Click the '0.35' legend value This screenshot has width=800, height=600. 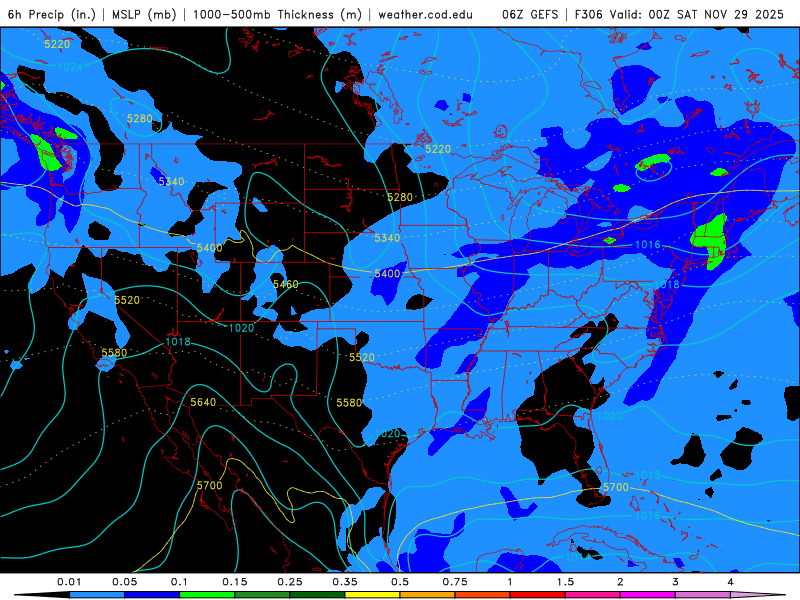pos(345,582)
